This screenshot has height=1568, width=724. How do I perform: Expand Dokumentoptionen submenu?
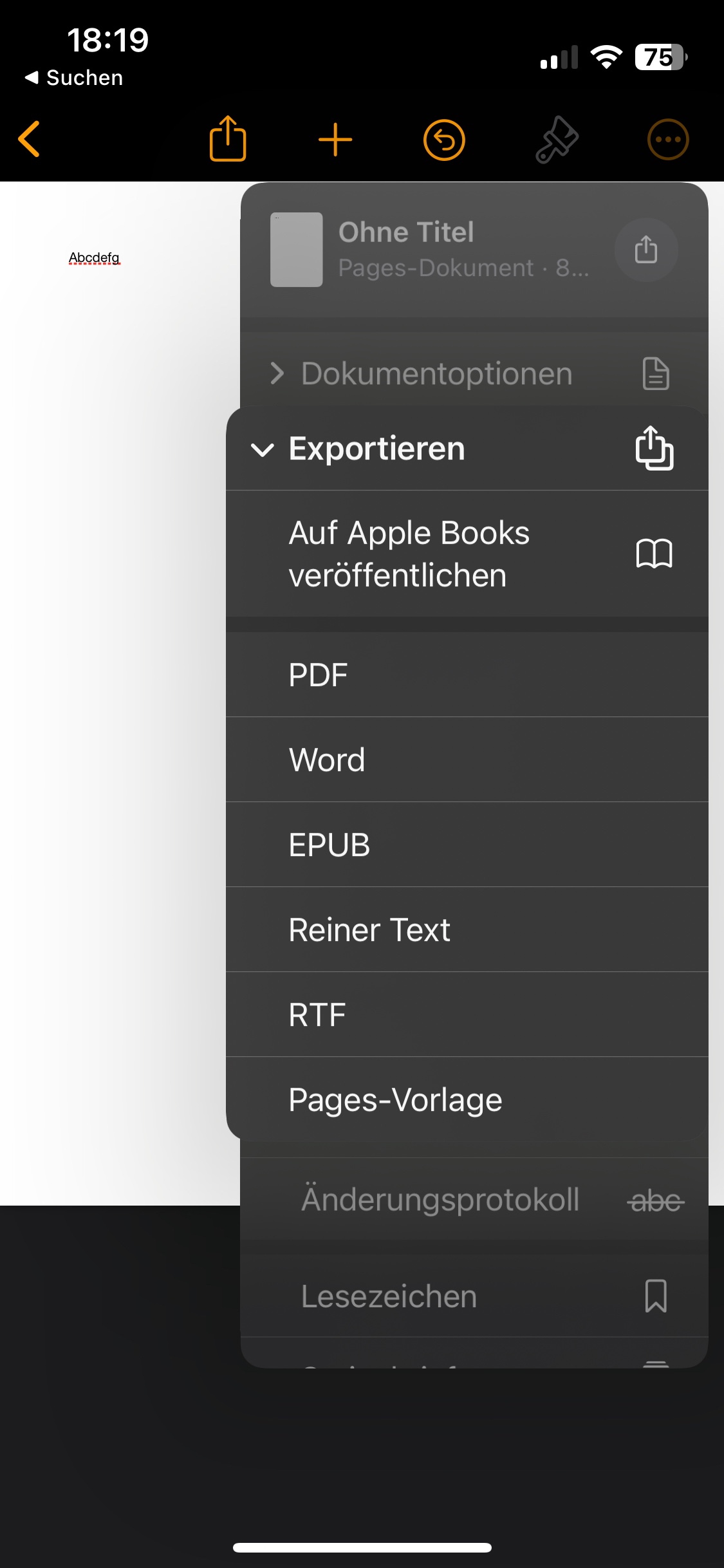436,373
